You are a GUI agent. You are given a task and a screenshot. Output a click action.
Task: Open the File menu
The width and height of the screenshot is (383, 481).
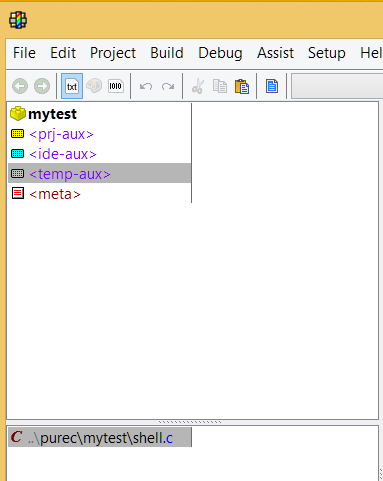pos(24,53)
